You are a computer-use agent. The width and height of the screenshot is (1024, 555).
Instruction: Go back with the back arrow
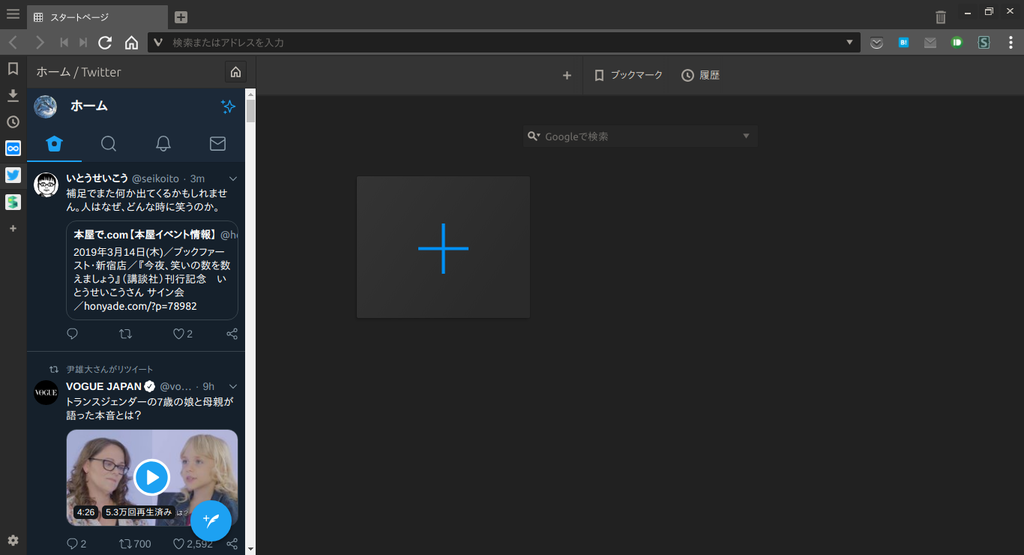(13, 42)
